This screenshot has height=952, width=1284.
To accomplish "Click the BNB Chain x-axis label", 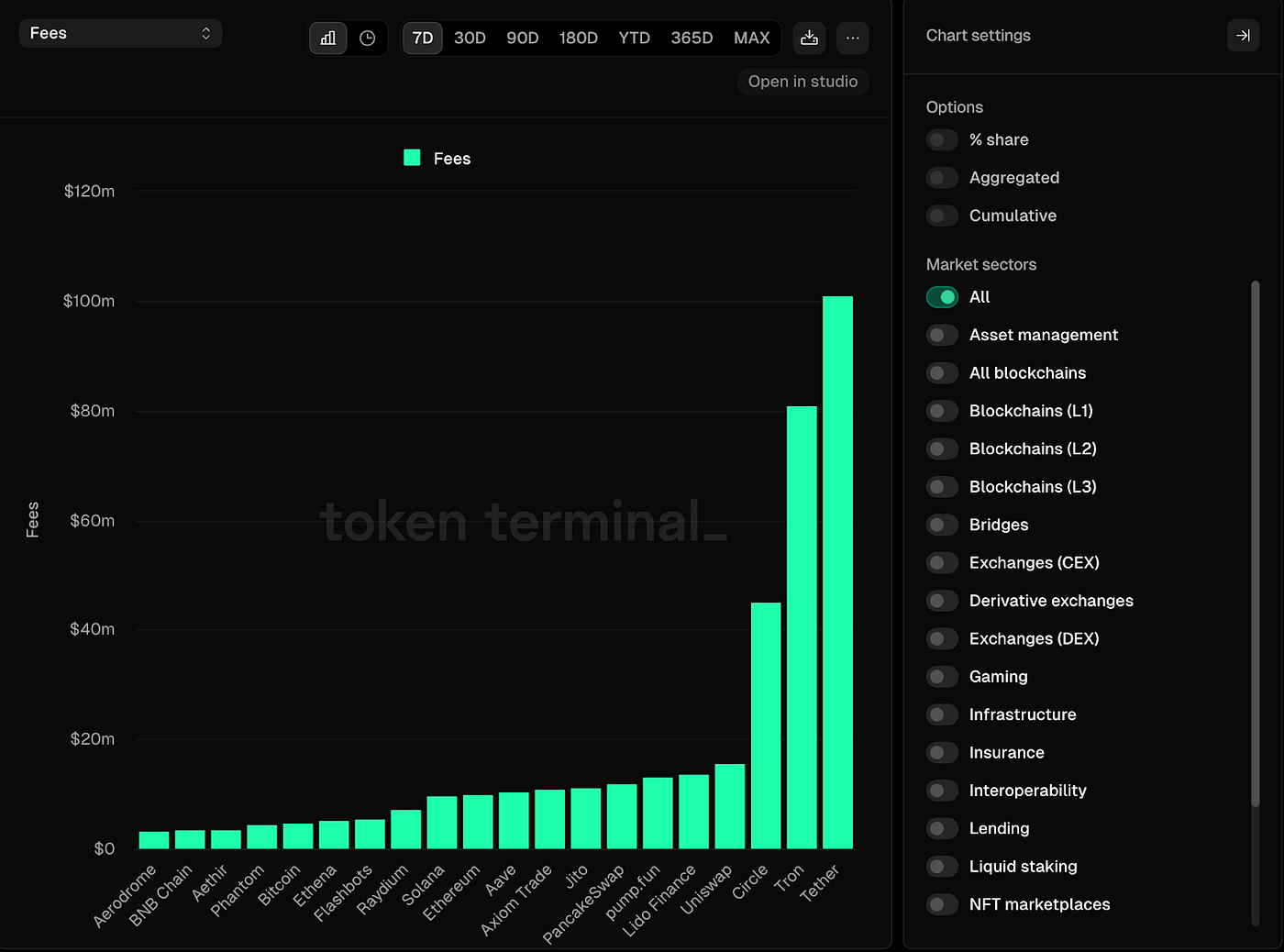I will pyautogui.click(x=160, y=895).
